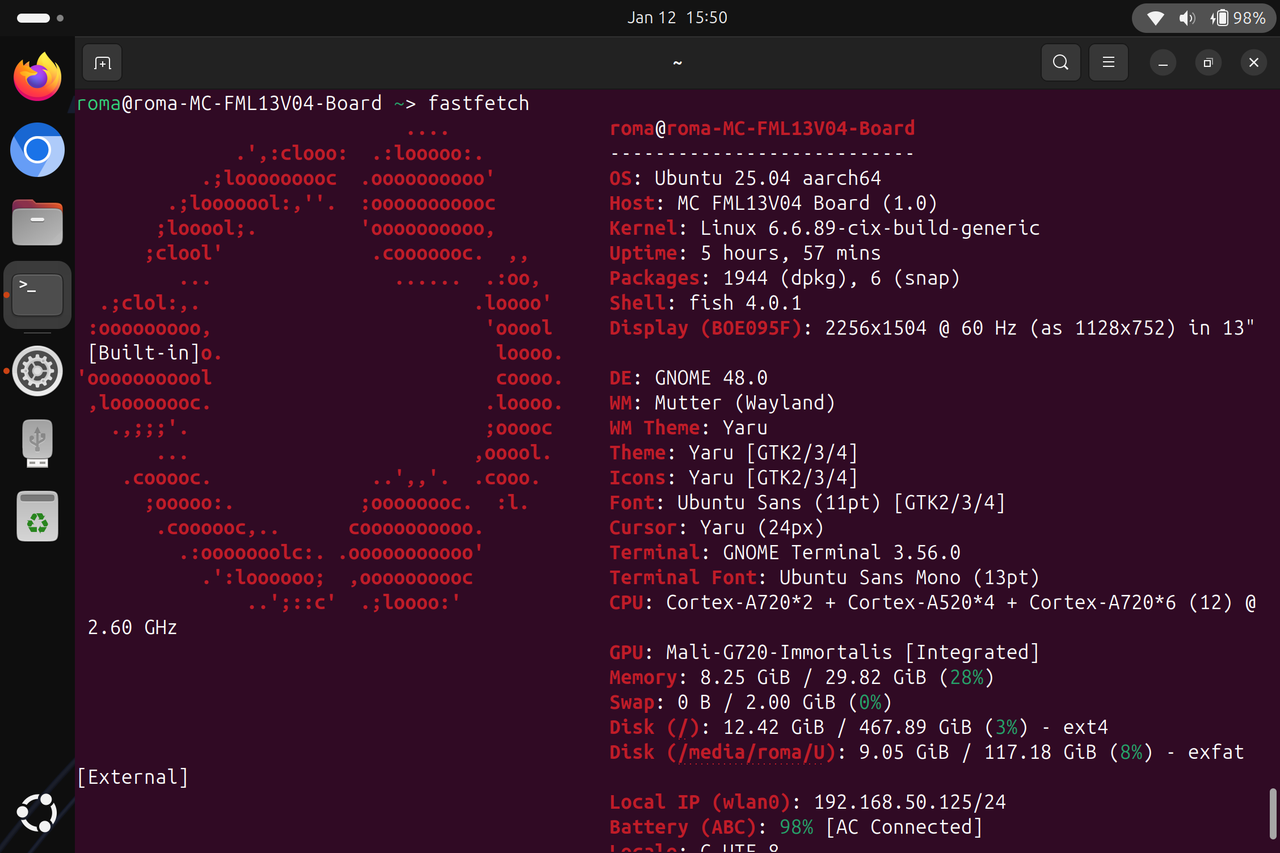Click "Terminal Font: Ubuntu Sans Mono (13pt)"
The height and width of the screenshot is (853, 1280).
pos(824,577)
